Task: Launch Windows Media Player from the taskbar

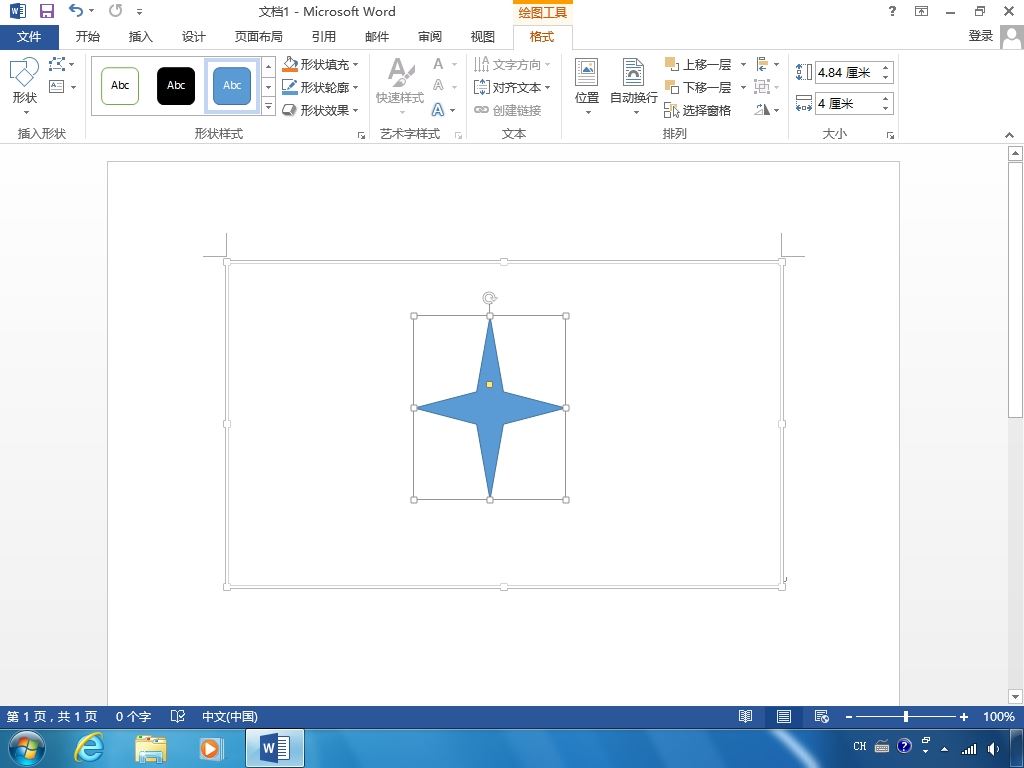Action: (210, 748)
